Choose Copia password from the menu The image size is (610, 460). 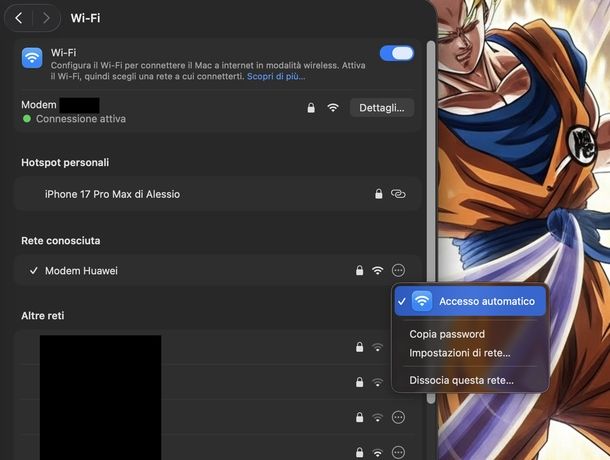click(447, 334)
